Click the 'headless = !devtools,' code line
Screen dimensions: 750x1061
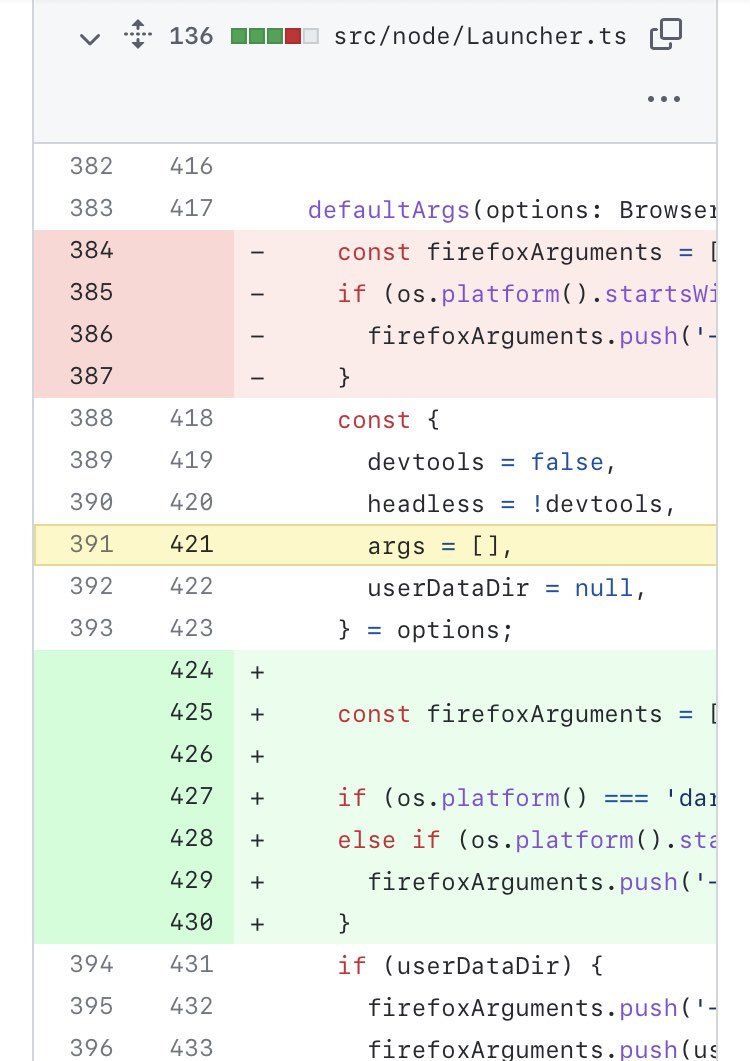coord(475,503)
